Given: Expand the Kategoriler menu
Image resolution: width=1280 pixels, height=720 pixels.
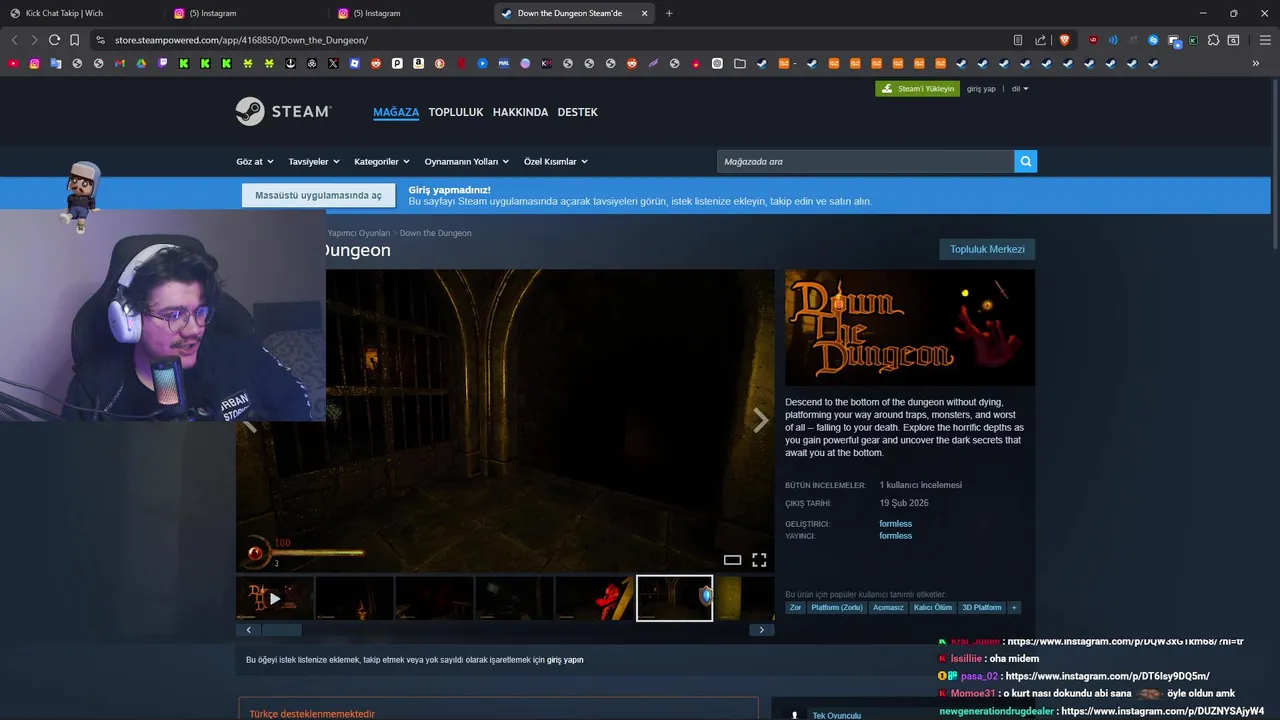Looking at the screenshot, I should coord(382,161).
